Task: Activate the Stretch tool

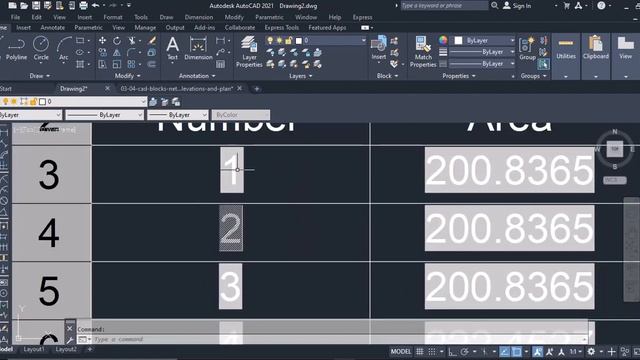Action: click(102, 64)
